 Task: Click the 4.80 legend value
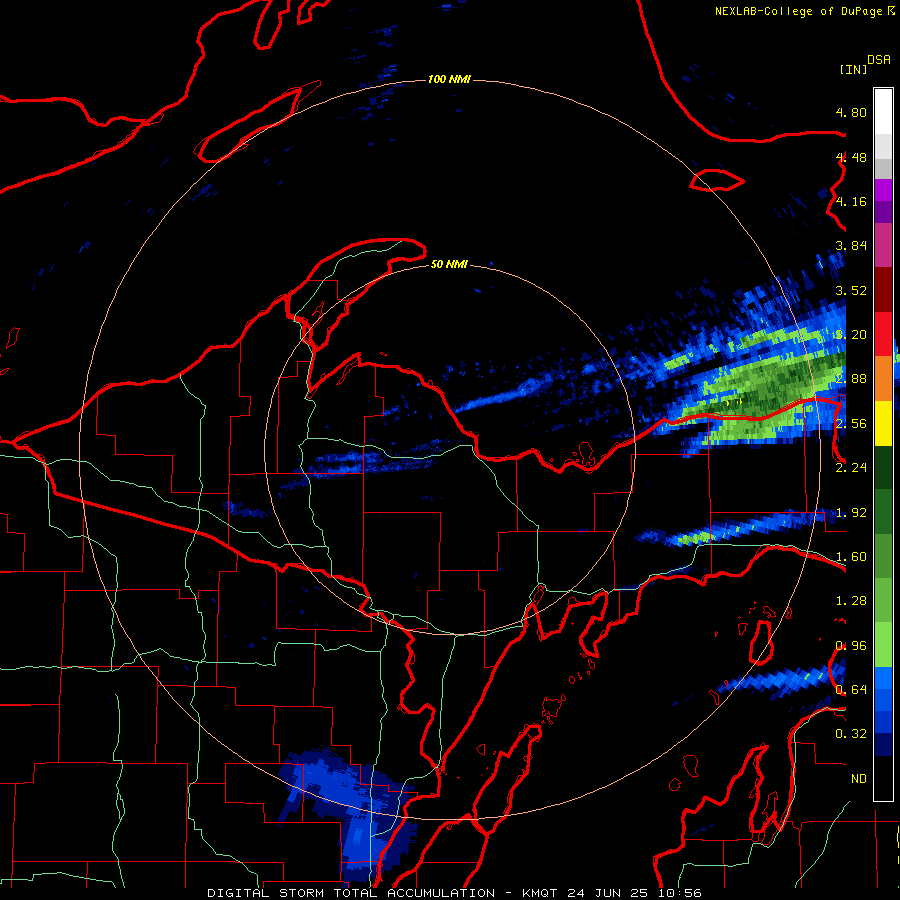click(x=851, y=112)
